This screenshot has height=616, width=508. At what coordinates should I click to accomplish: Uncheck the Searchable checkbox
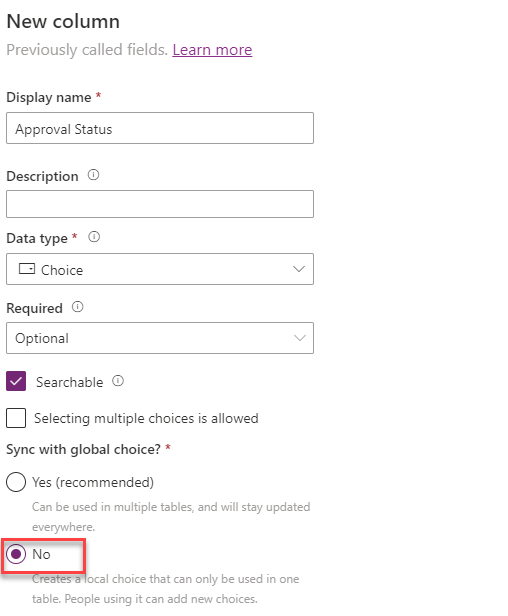[x=16, y=381]
